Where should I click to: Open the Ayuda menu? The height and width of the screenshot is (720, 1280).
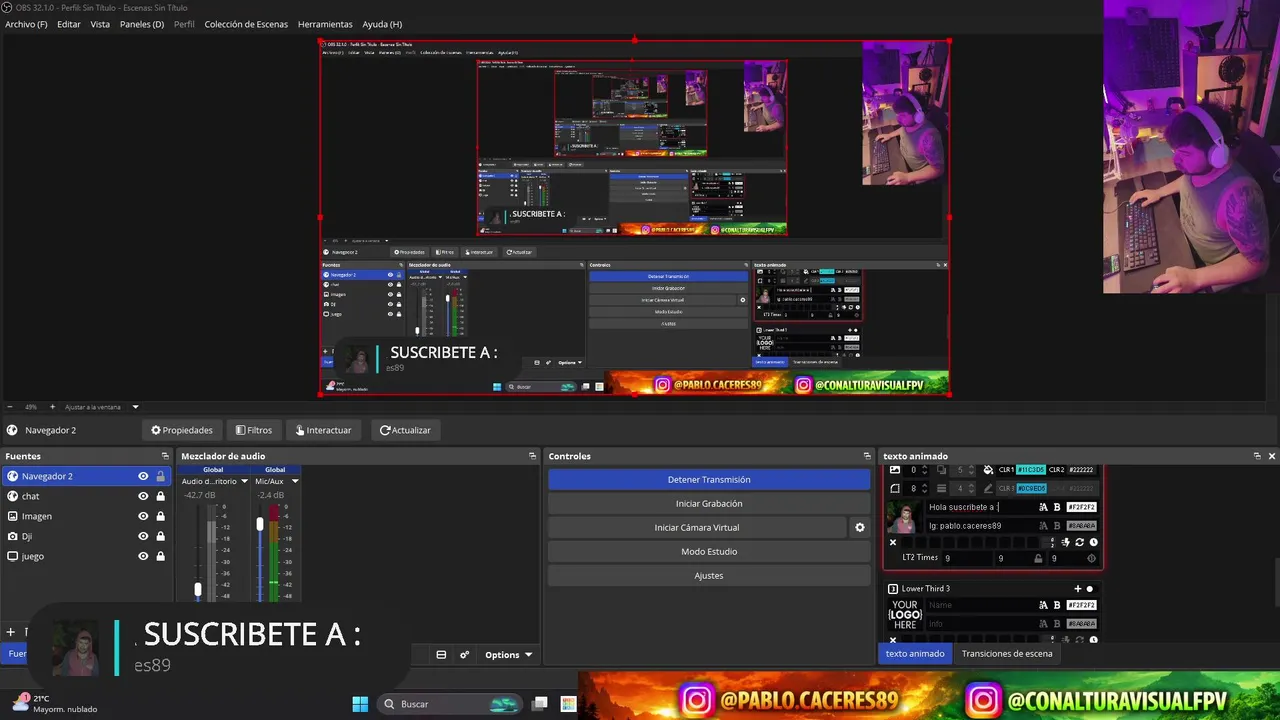(x=382, y=24)
